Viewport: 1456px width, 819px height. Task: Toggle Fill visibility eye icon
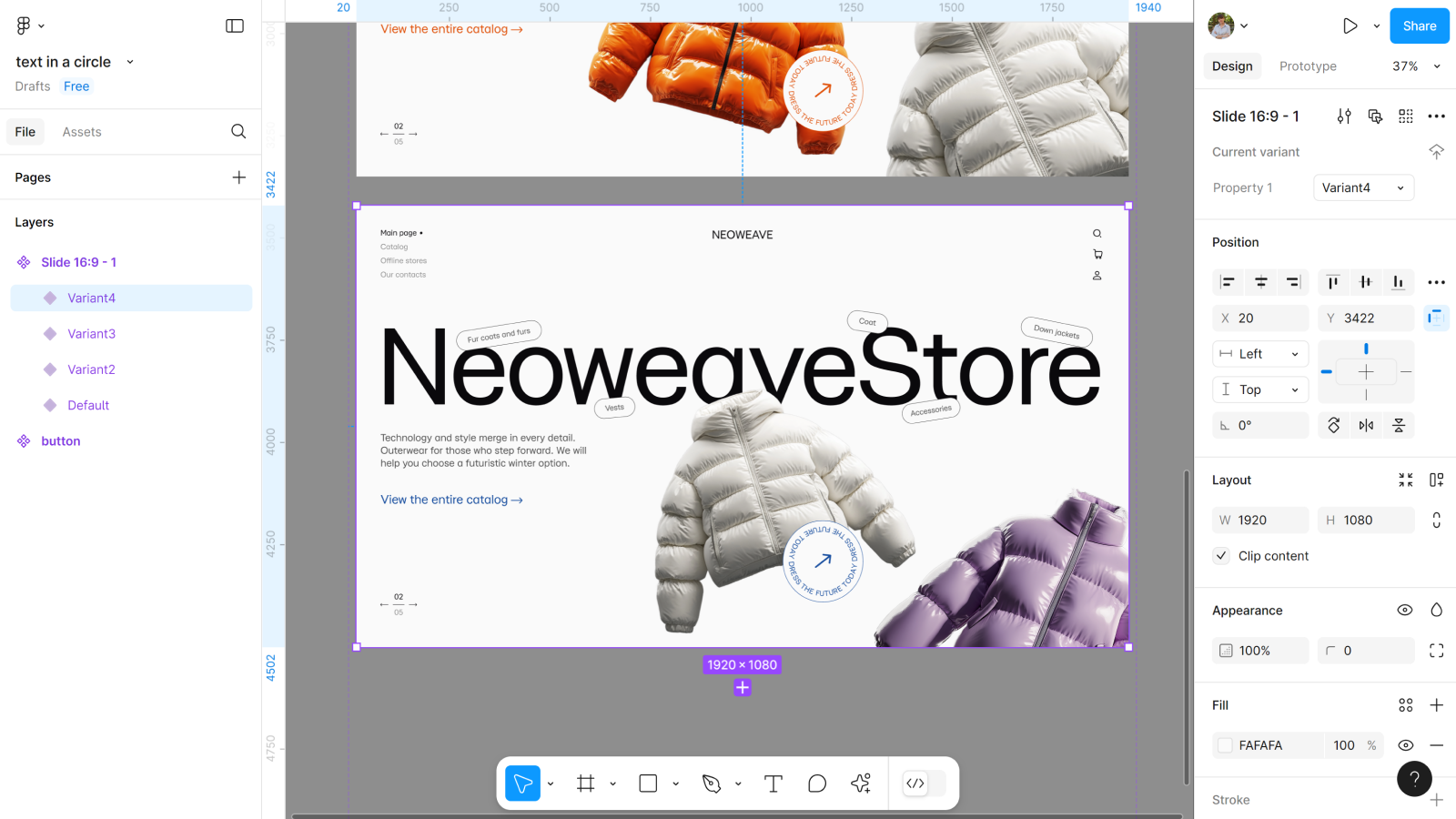tap(1405, 745)
